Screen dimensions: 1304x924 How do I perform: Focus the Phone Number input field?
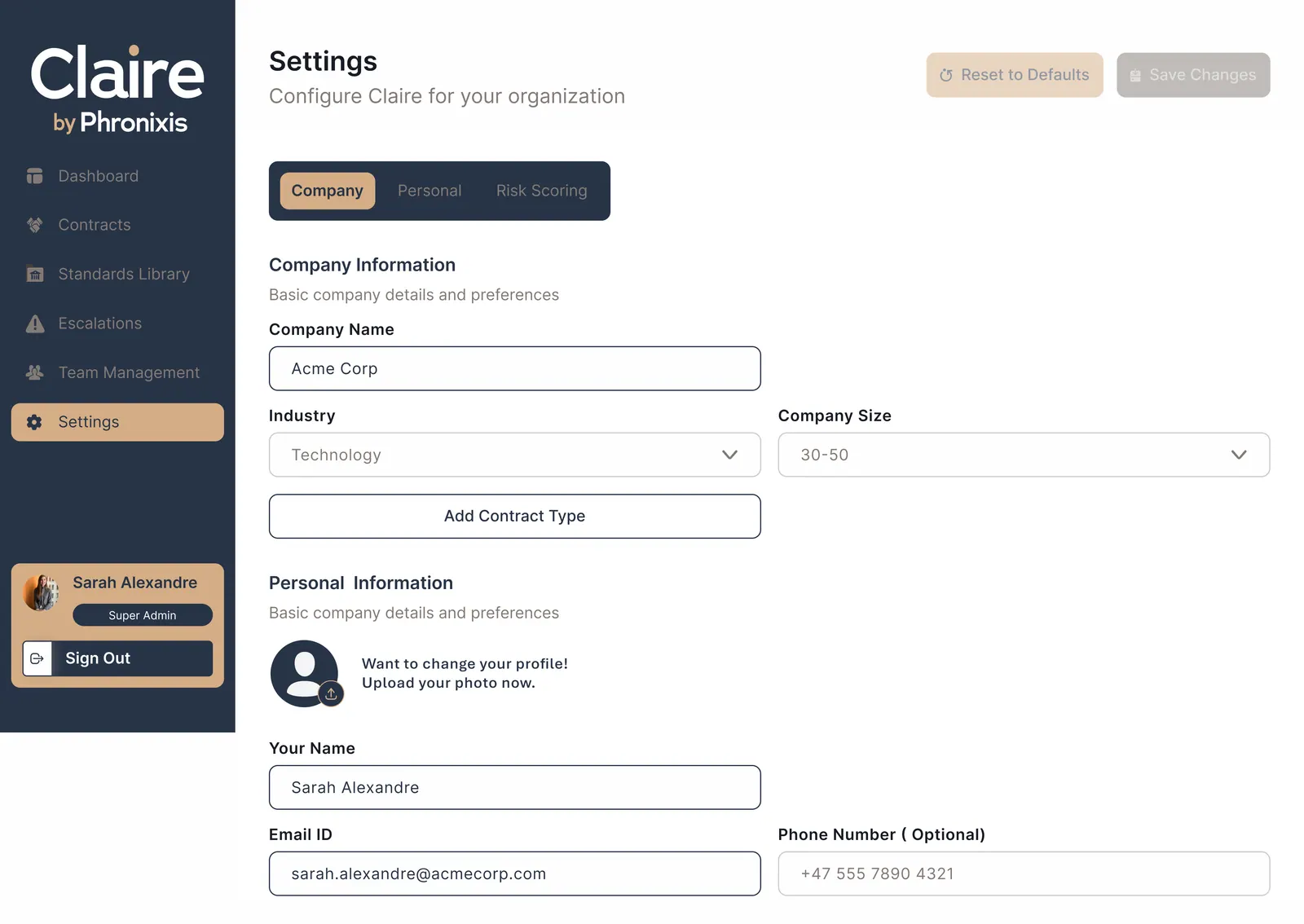tap(1024, 873)
